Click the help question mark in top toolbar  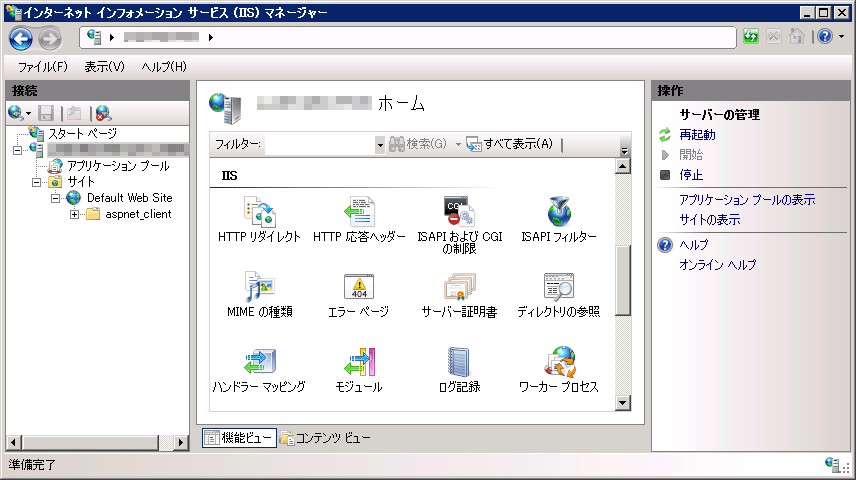coord(825,37)
